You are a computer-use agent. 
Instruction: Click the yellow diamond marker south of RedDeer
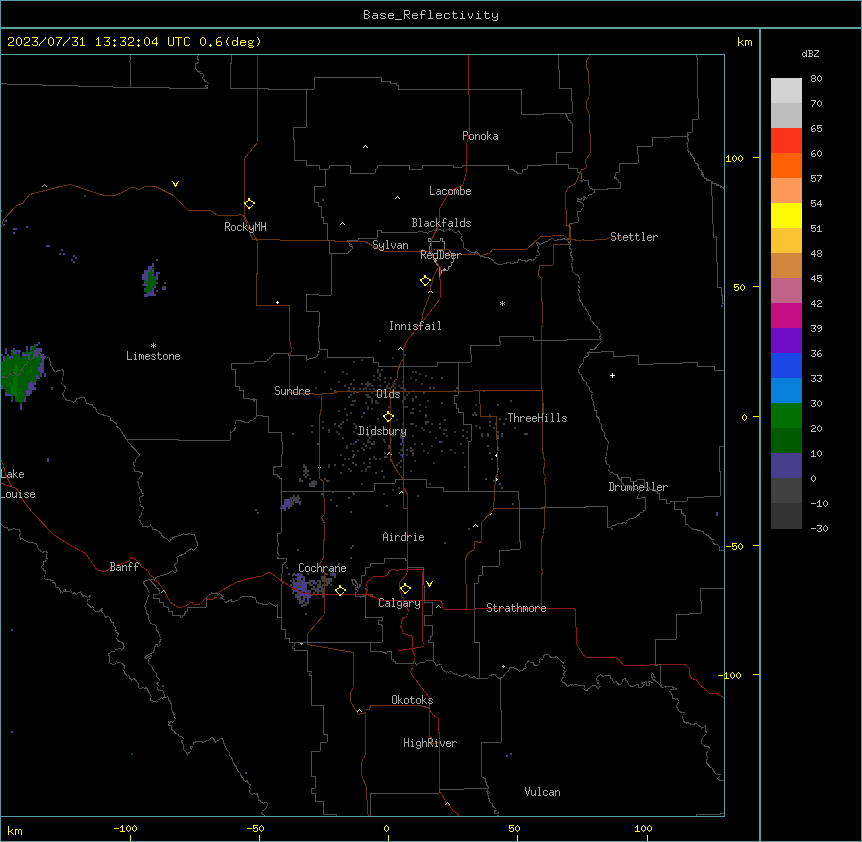[x=426, y=281]
